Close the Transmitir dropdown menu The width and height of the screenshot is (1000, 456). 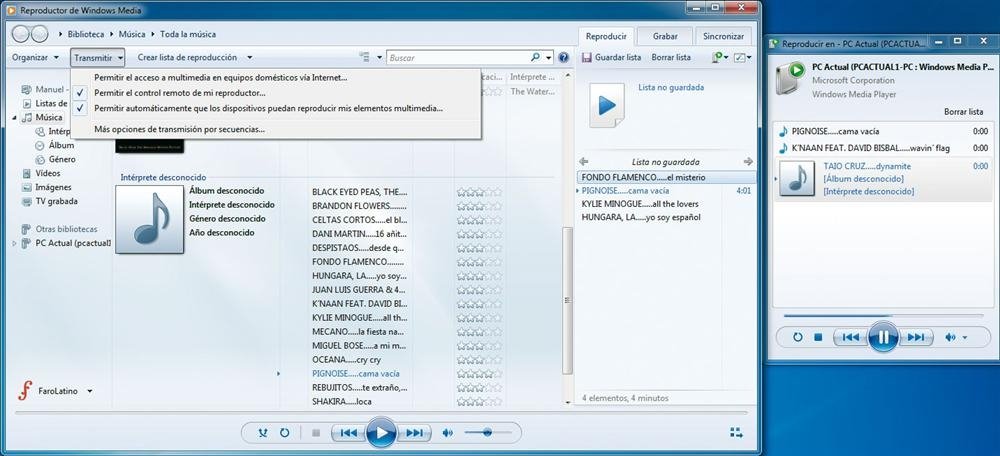click(x=98, y=57)
